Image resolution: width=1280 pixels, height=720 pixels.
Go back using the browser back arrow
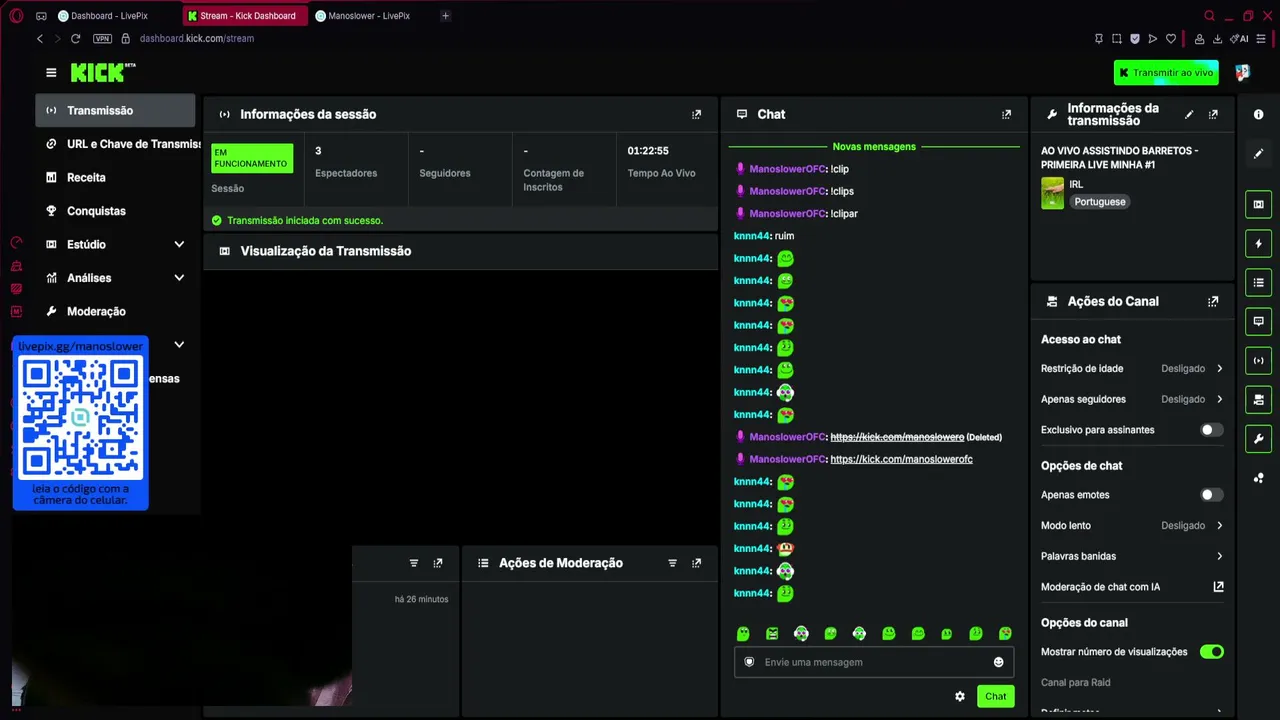coord(40,38)
